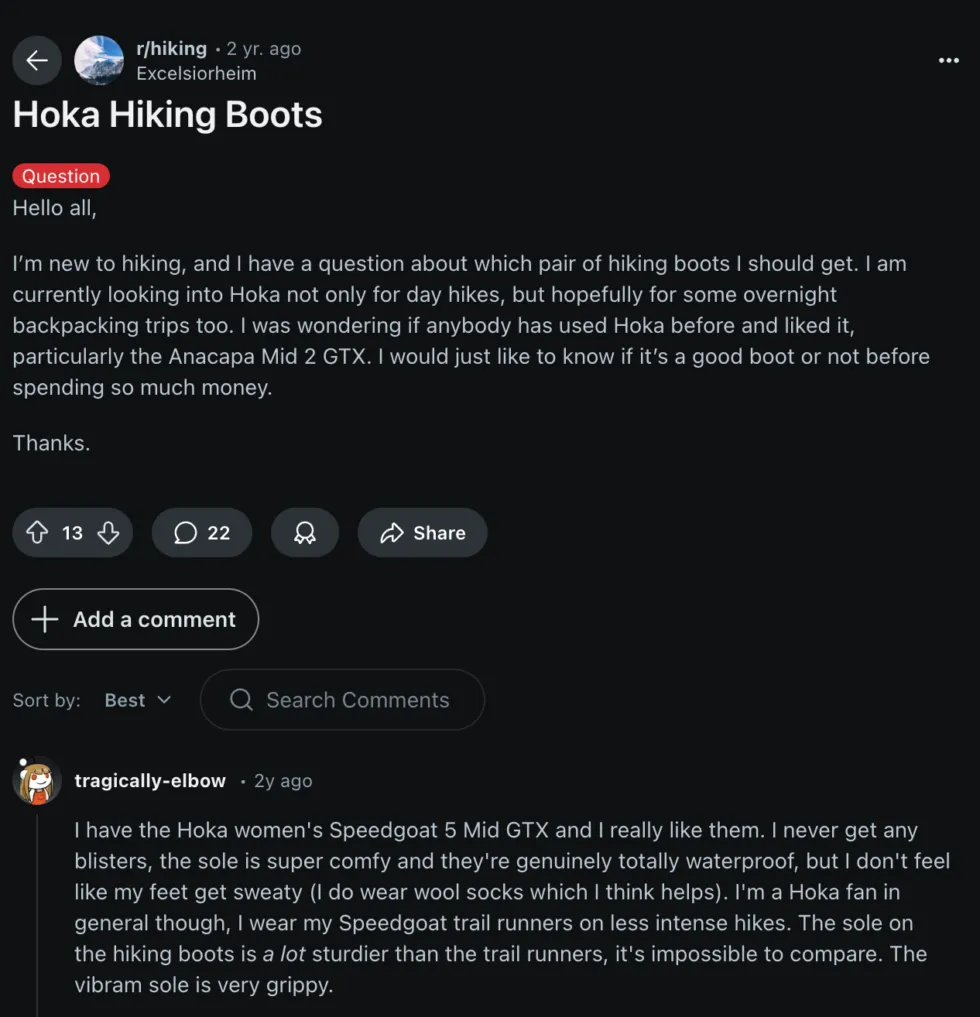980x1017 pixels.
Task: Share the post using the Share button
Action: click(x=422, y=532)
